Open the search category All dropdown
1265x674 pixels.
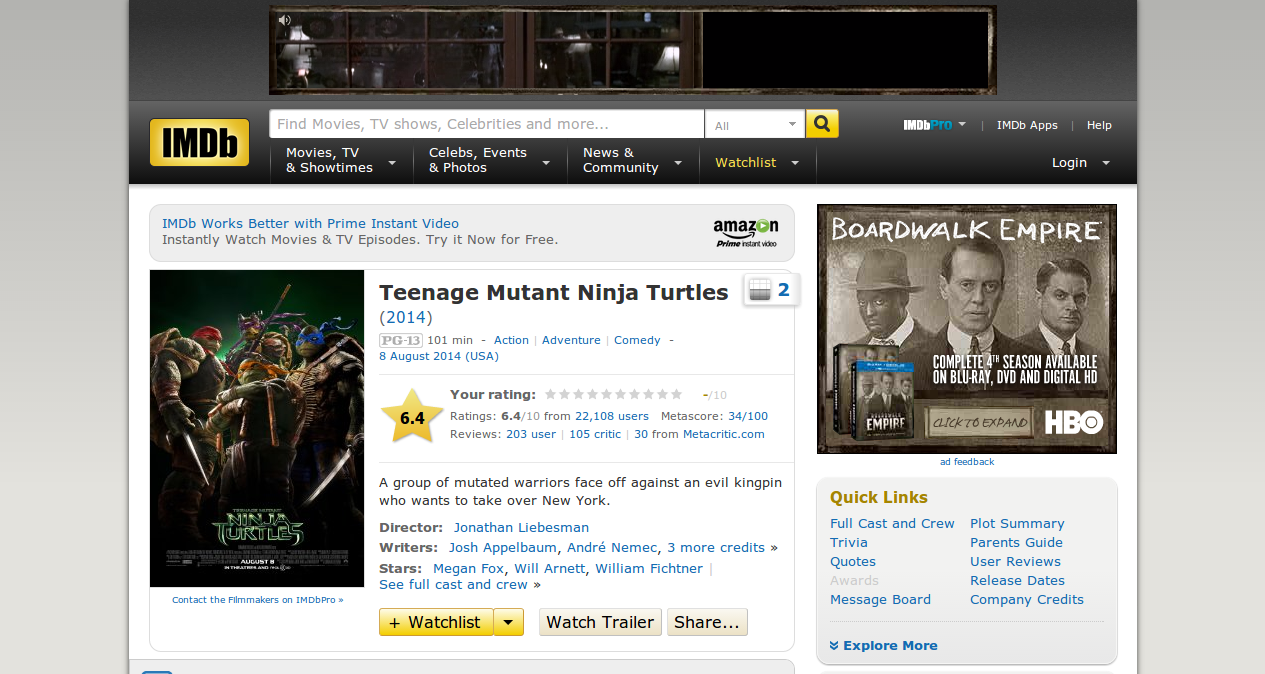pyautogui.click(x=755, y=125)
